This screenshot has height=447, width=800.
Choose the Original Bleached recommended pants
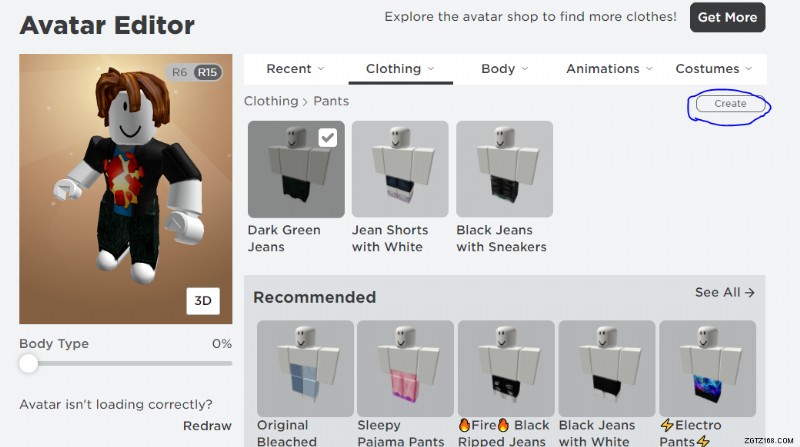[x=305, y=368]
